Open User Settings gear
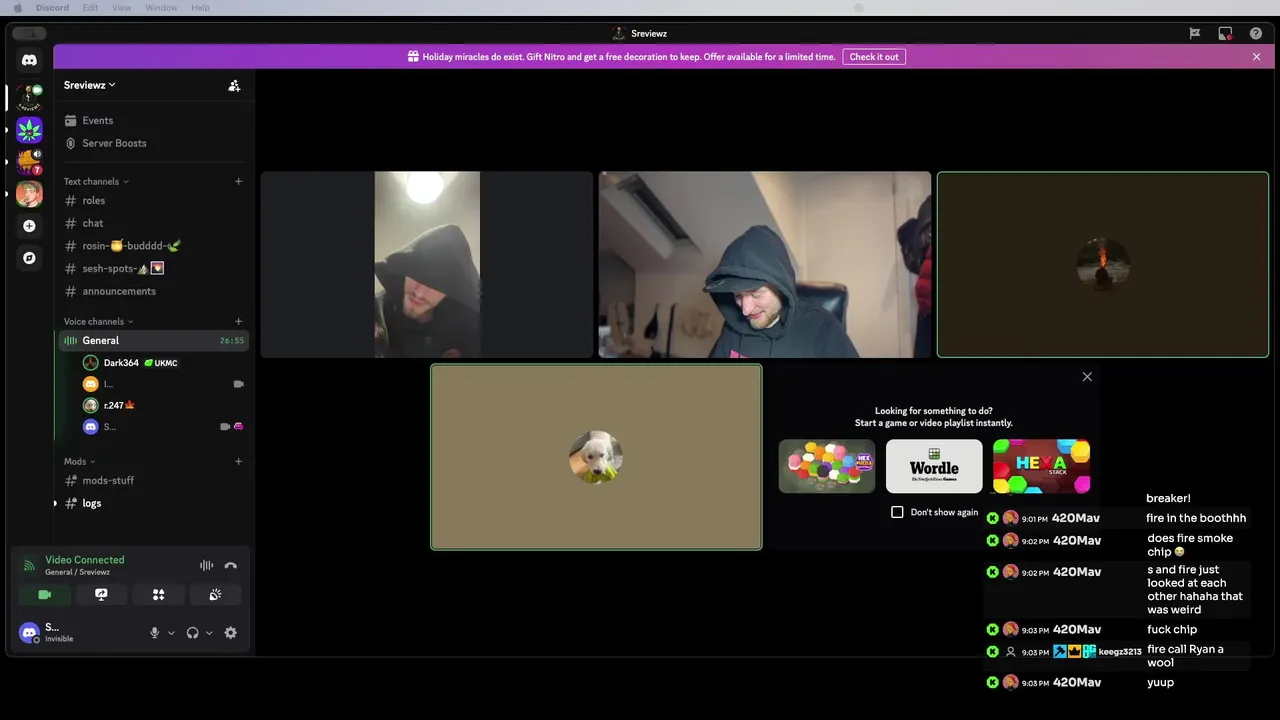The image size is (1280, 720). [x=231, y=632]
